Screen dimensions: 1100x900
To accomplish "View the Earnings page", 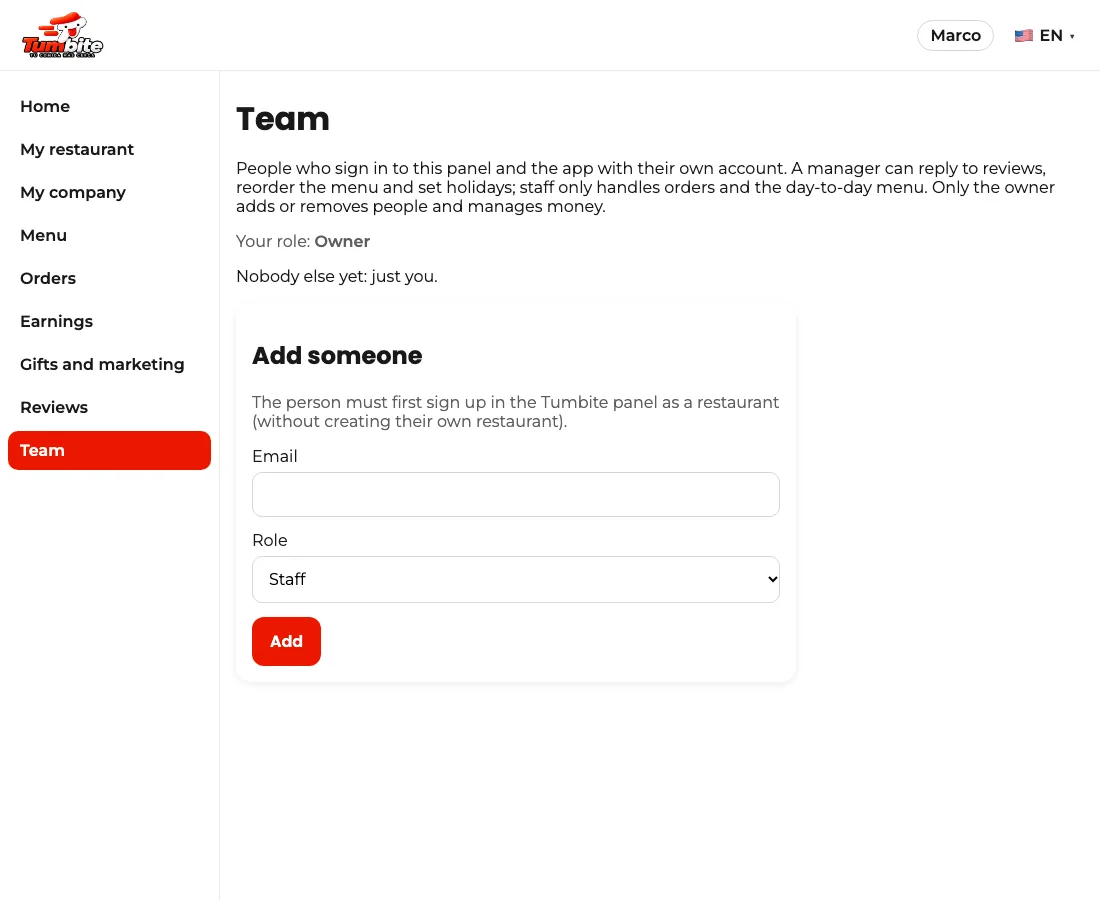I will (x=109, y=321).
